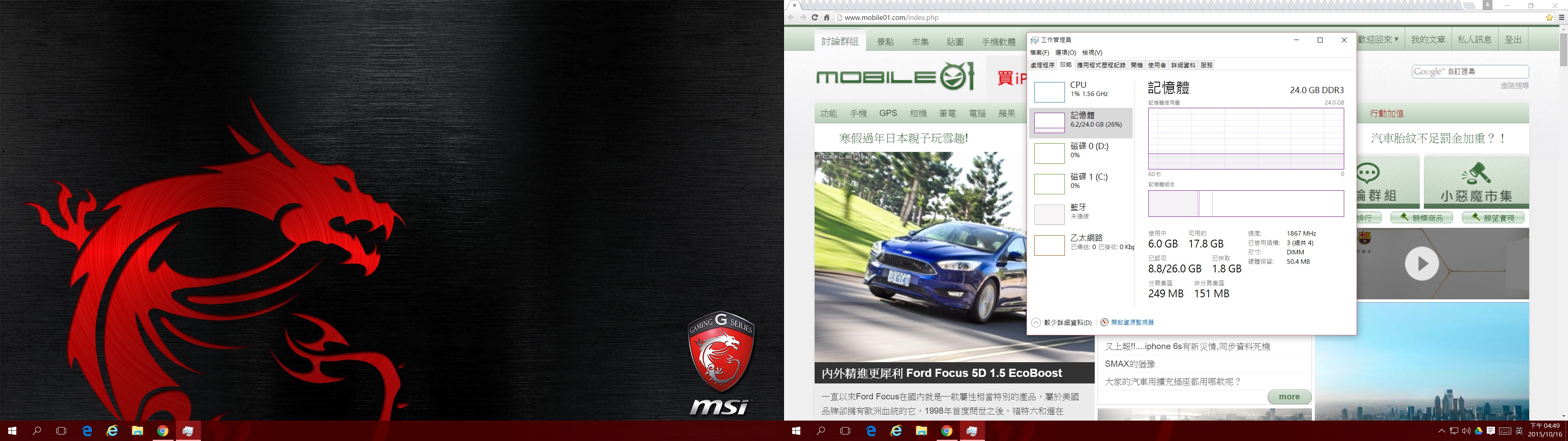Switch to 開機 tab
The image size is (1568, 441).
[x=1136, y=65]
